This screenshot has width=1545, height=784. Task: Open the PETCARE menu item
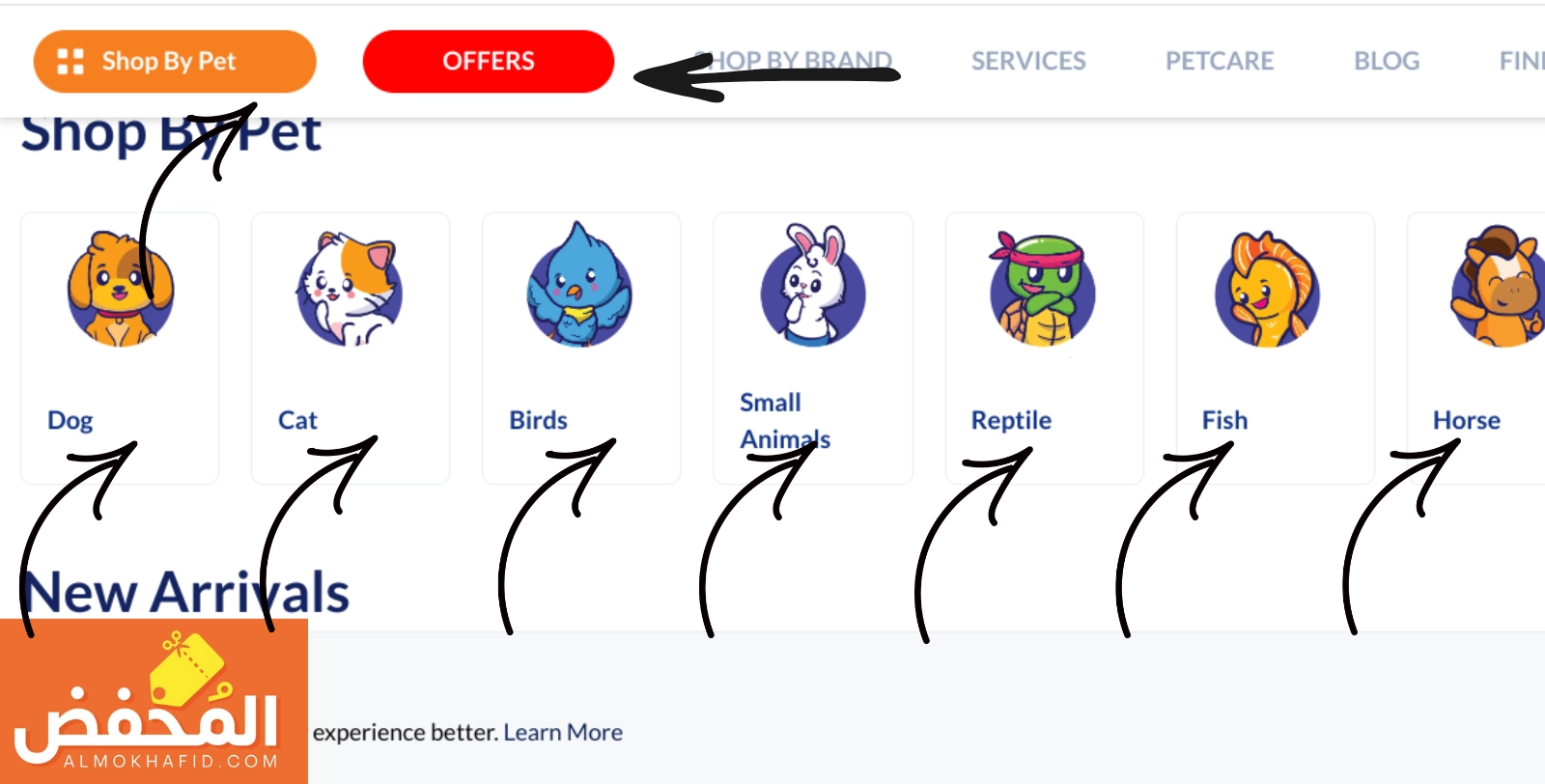[1220, 61]
